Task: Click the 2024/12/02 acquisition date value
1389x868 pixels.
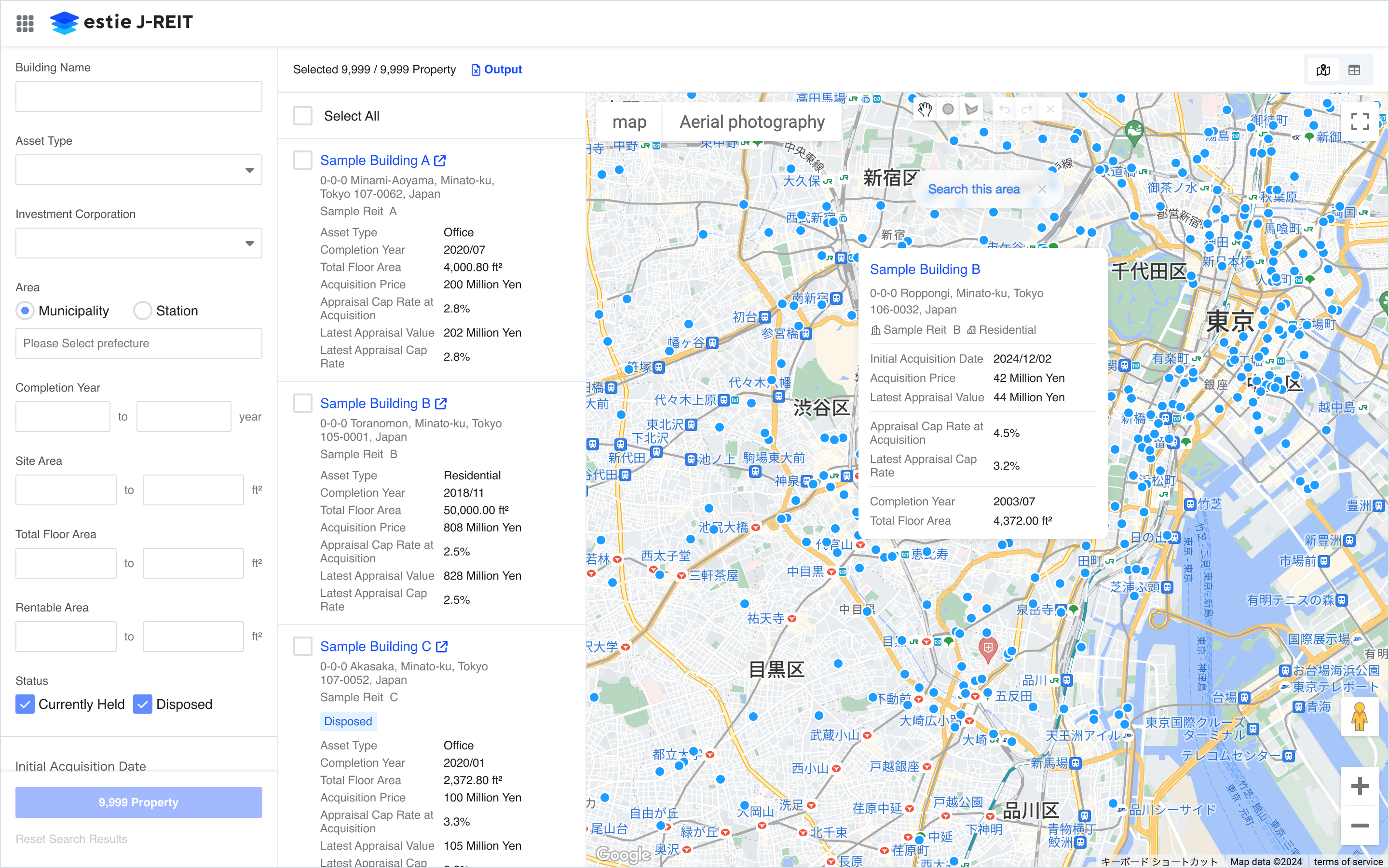Action: click(x=1022, y=359)
